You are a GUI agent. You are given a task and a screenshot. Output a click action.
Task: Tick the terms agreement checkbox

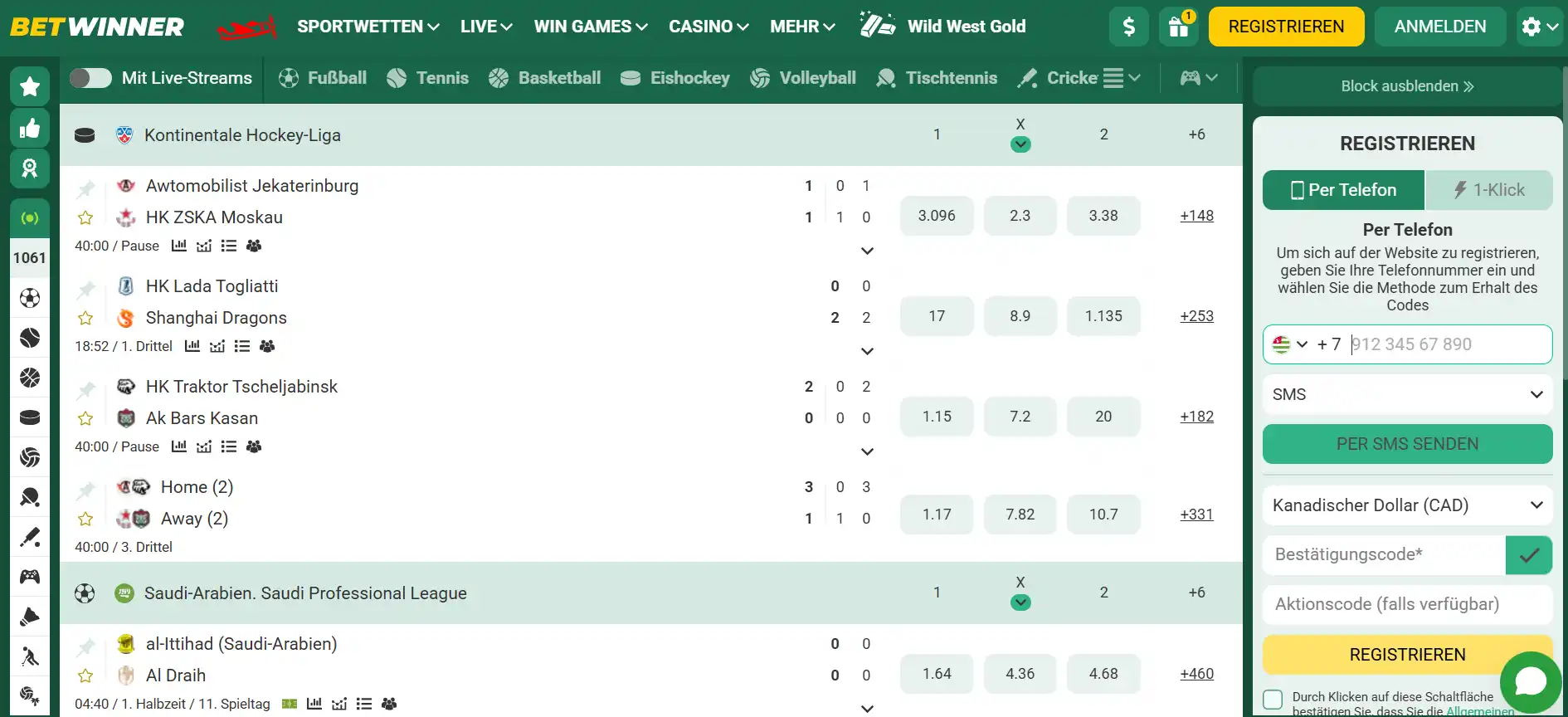tap(1273, 700)
